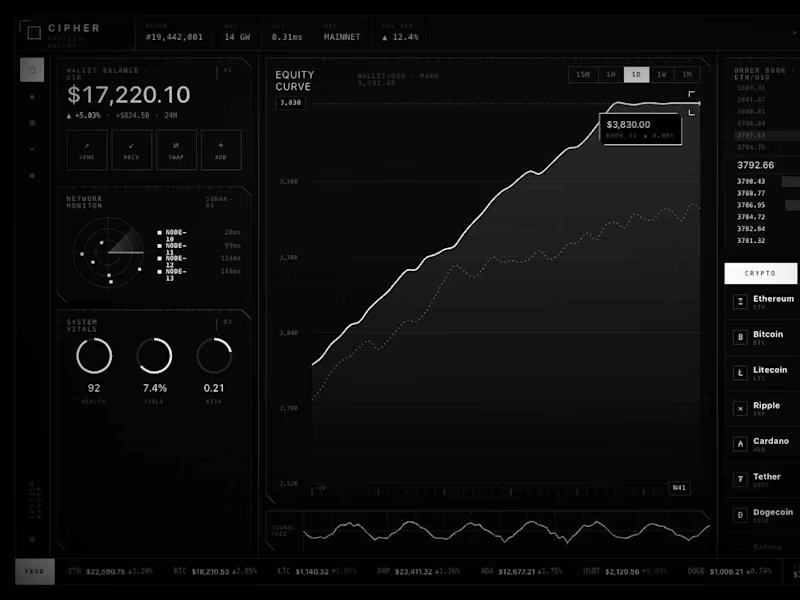
Task: Click the BTC $18,210.53 ticker entry
Action: click(x=215, y=571)
